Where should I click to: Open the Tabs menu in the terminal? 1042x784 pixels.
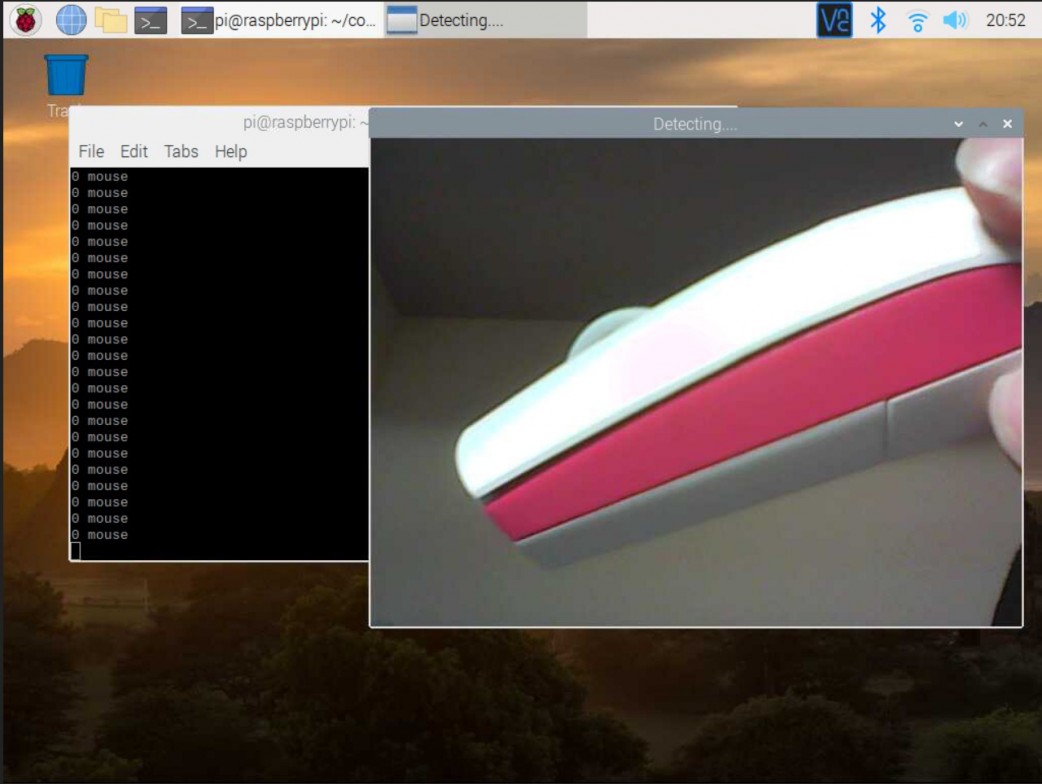pyautogui.click(x=181, y=151)
